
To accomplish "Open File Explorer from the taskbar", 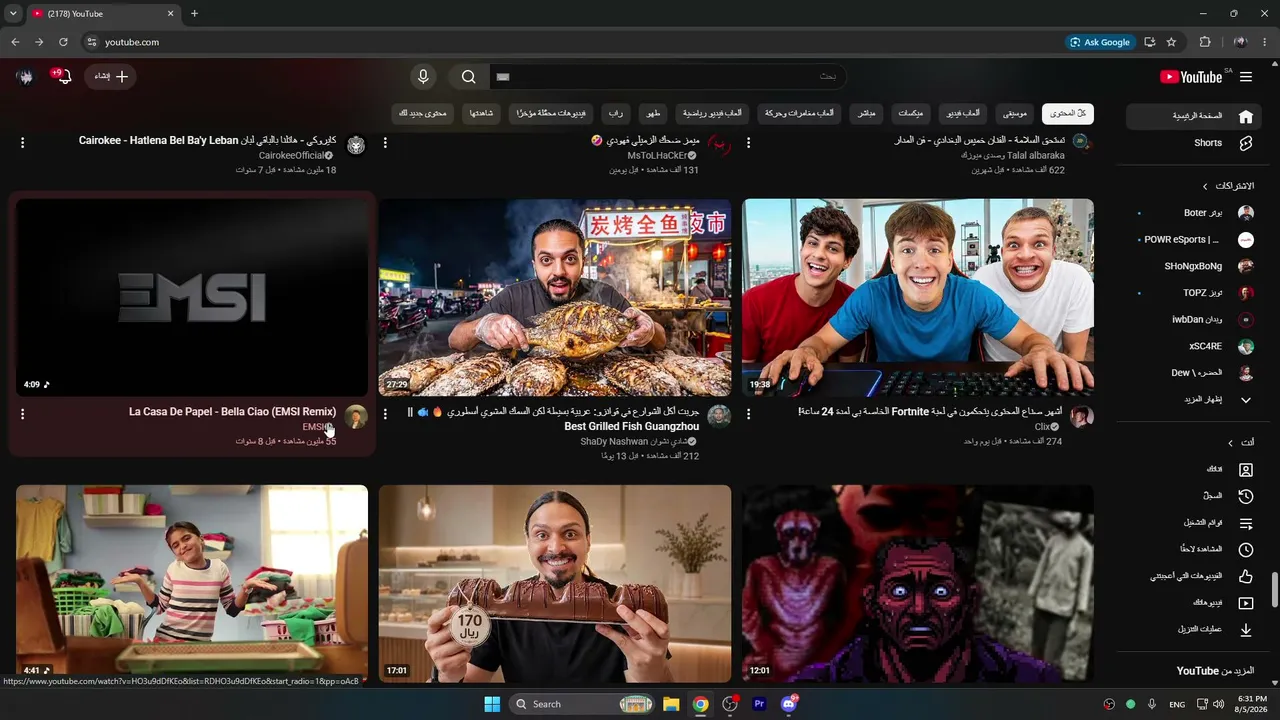I will (671, 704).
